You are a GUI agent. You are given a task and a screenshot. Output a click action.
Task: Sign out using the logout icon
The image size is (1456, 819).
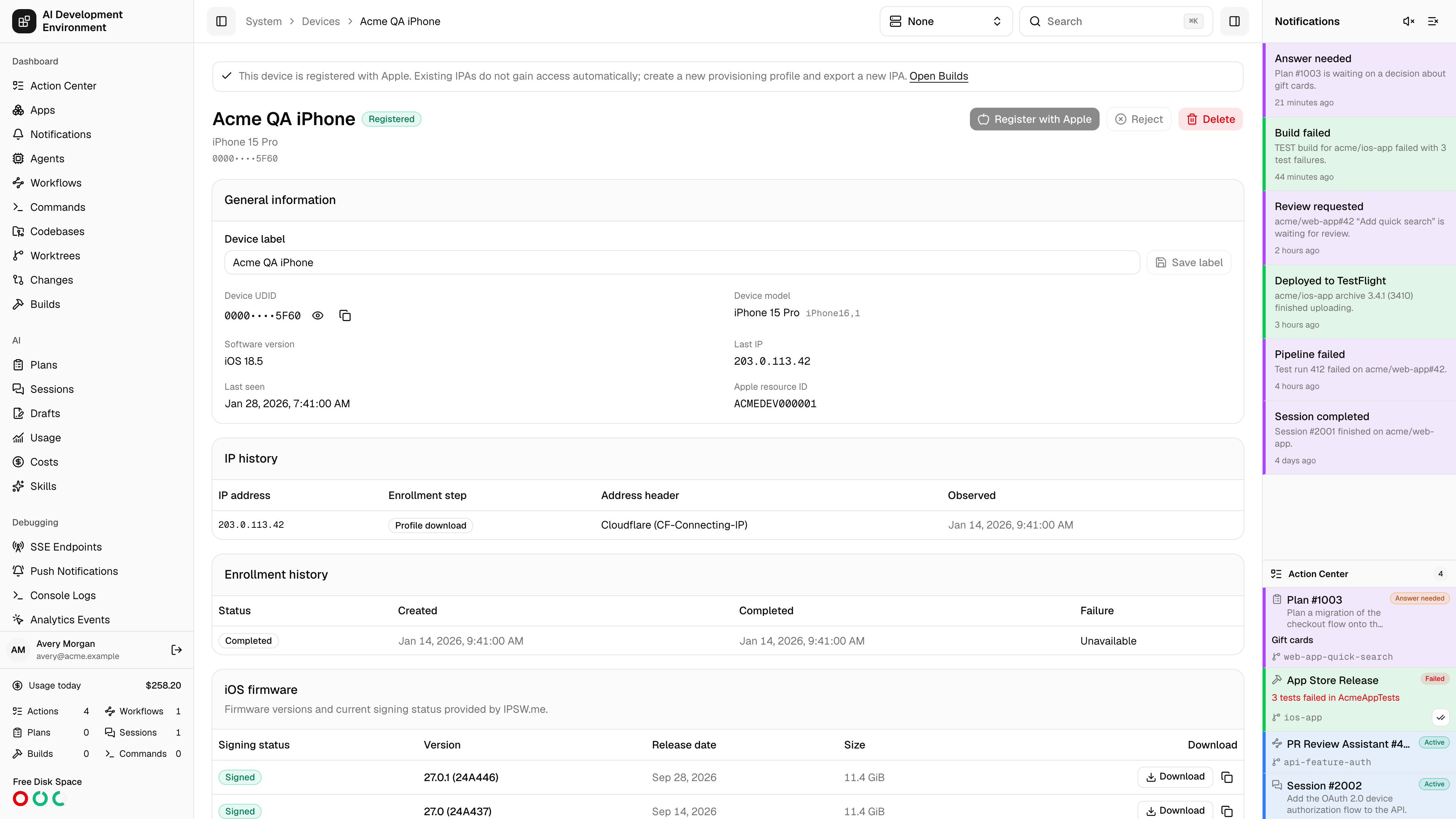click(x=176, y=650)
